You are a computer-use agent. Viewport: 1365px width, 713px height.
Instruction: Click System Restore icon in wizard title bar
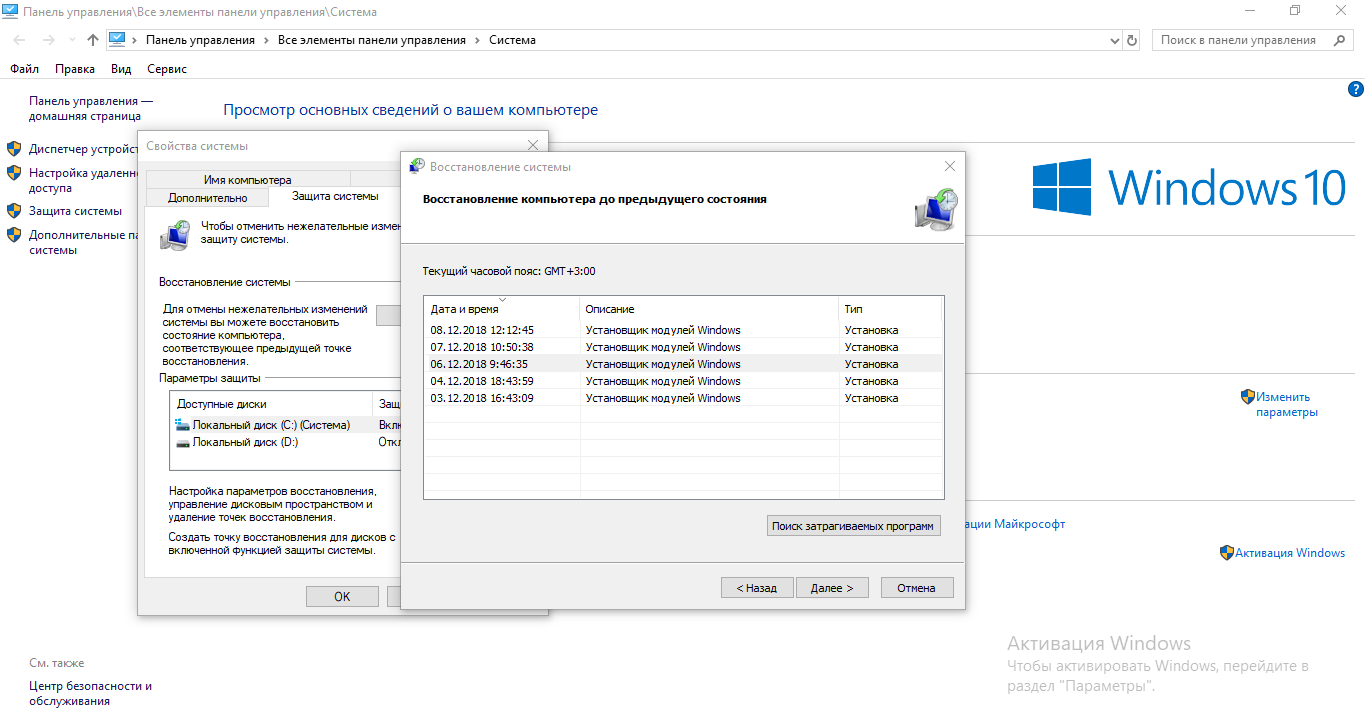click(x=417, y=166)
